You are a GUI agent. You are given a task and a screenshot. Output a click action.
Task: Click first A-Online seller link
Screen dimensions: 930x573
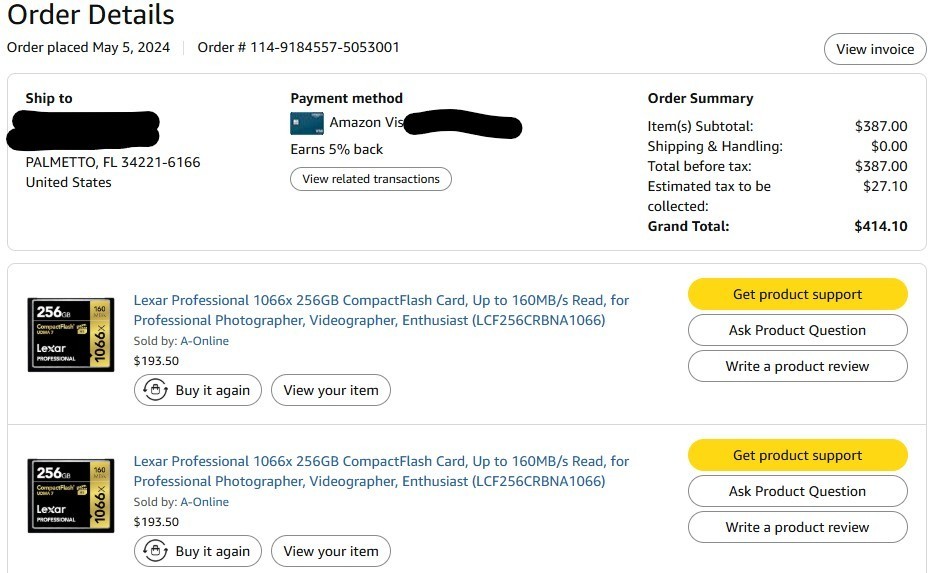pos(204,341)
